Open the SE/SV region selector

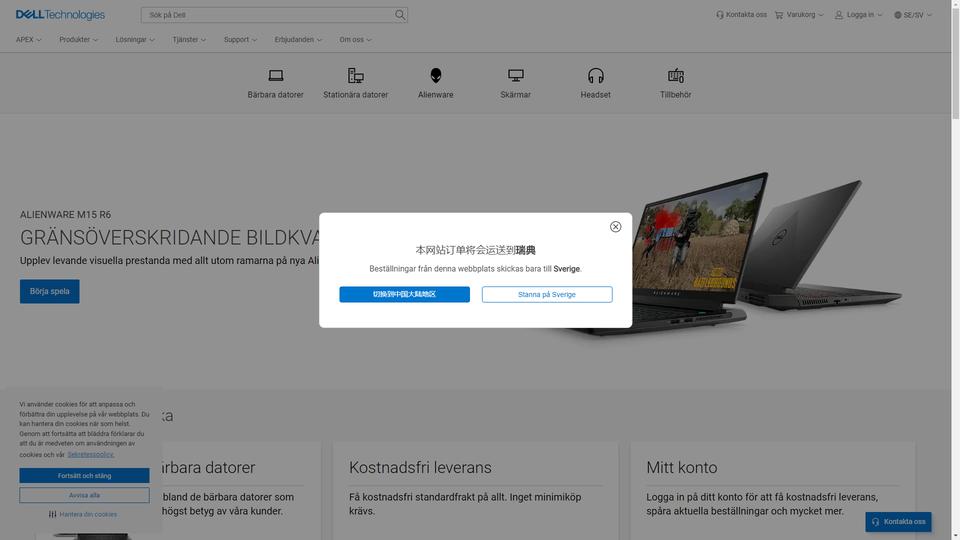click(x=913, y=15)
